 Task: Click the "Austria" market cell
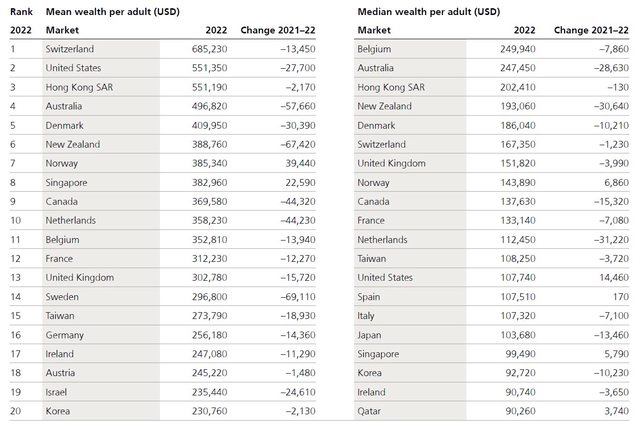pos(61,373)
